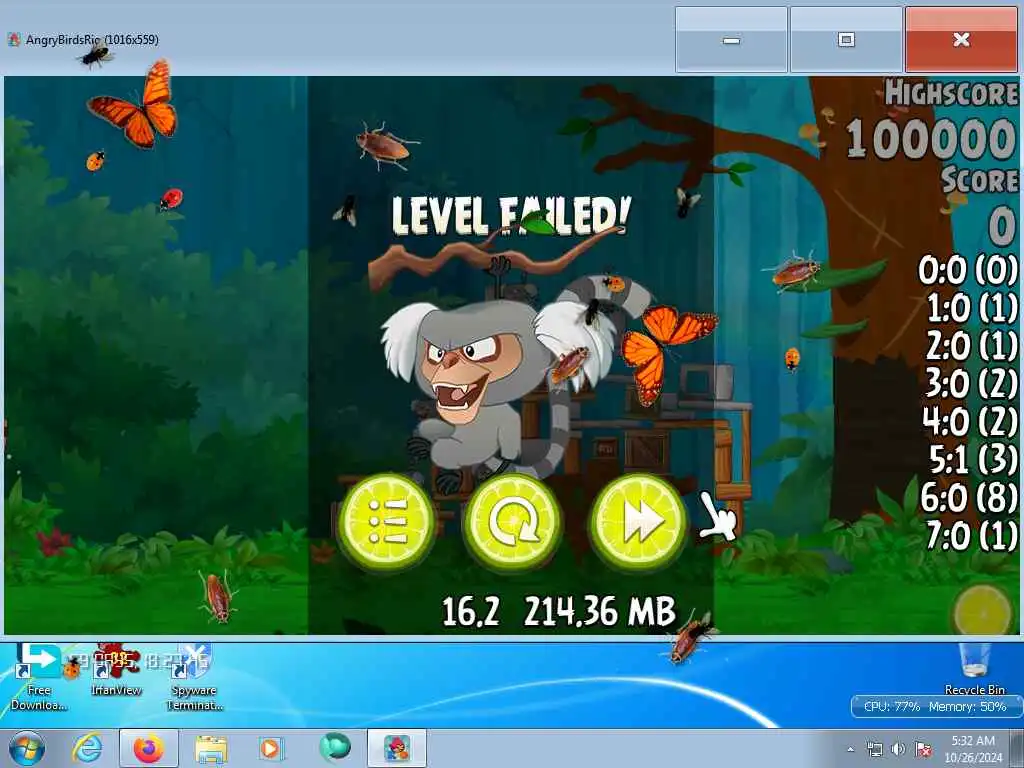Screen dimensions: 1024x768
Task: Click the 214.36 MB memory readout
Action: pyautogui.click(x=600, y=612)
